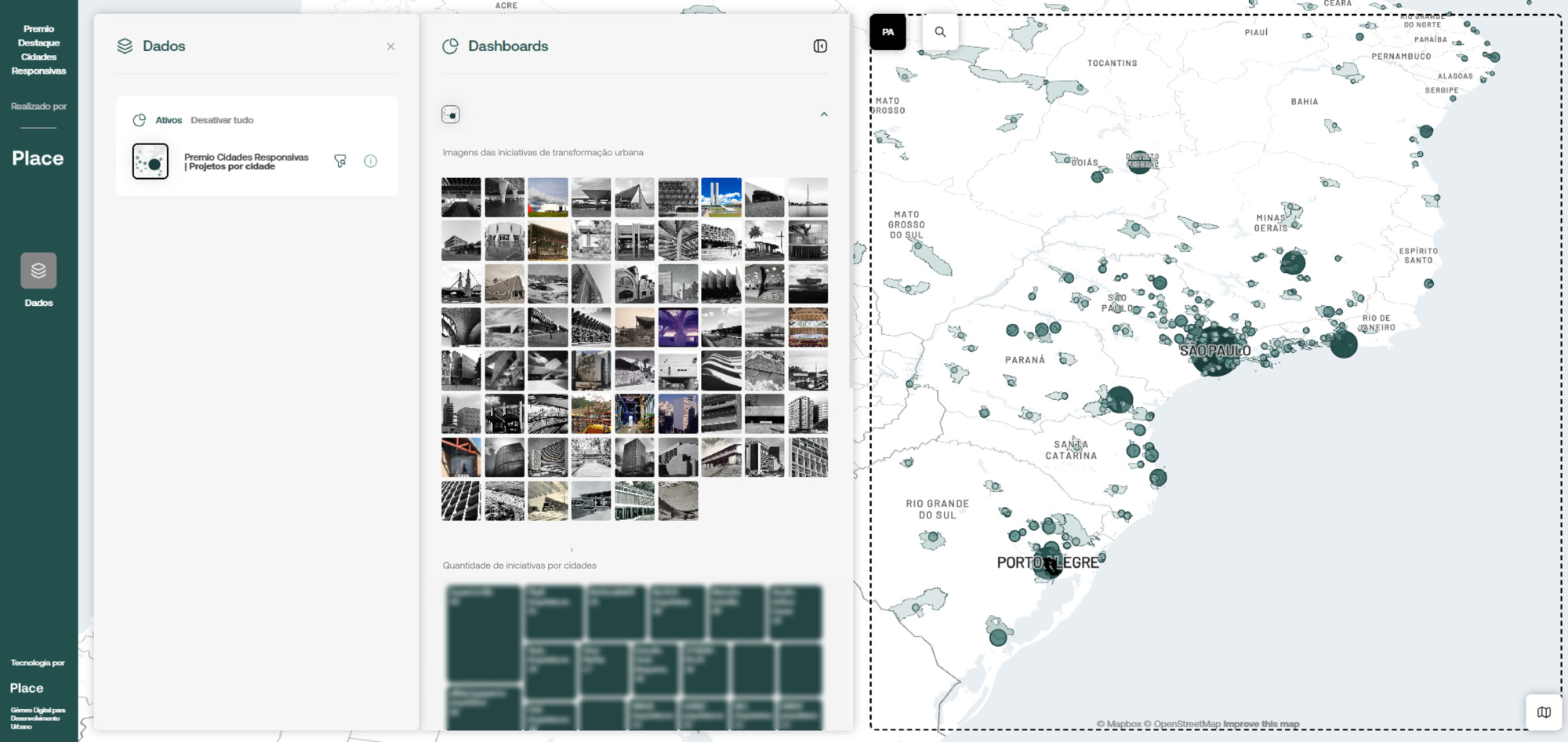Screen dimensions: 1568x742
Task: Open the basemap style selector icon
Action: 1543,712
